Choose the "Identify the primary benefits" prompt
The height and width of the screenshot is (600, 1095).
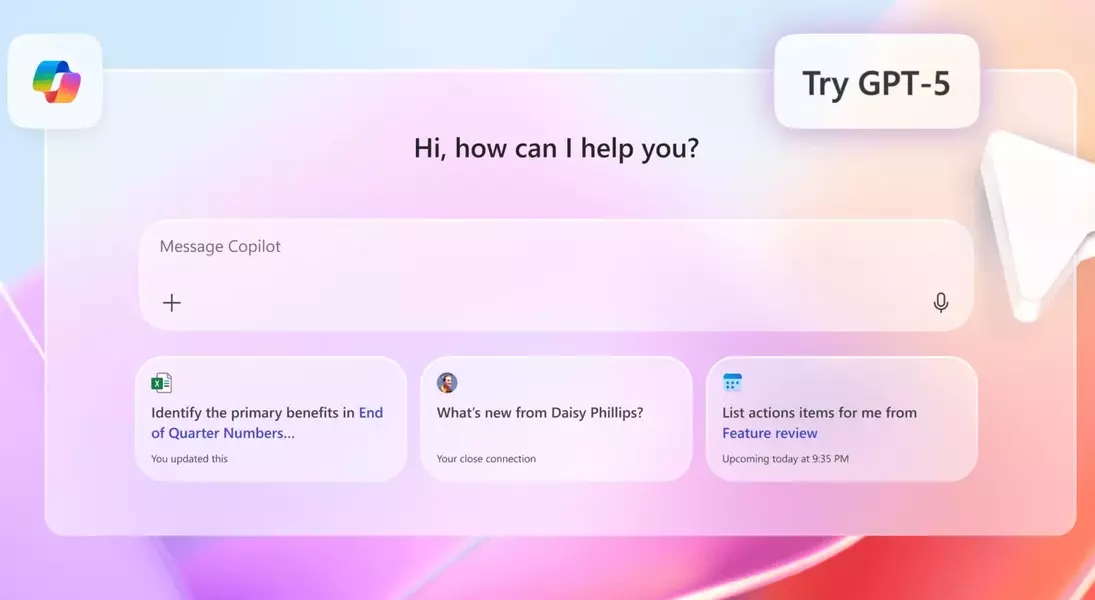(x=253, y=412)
